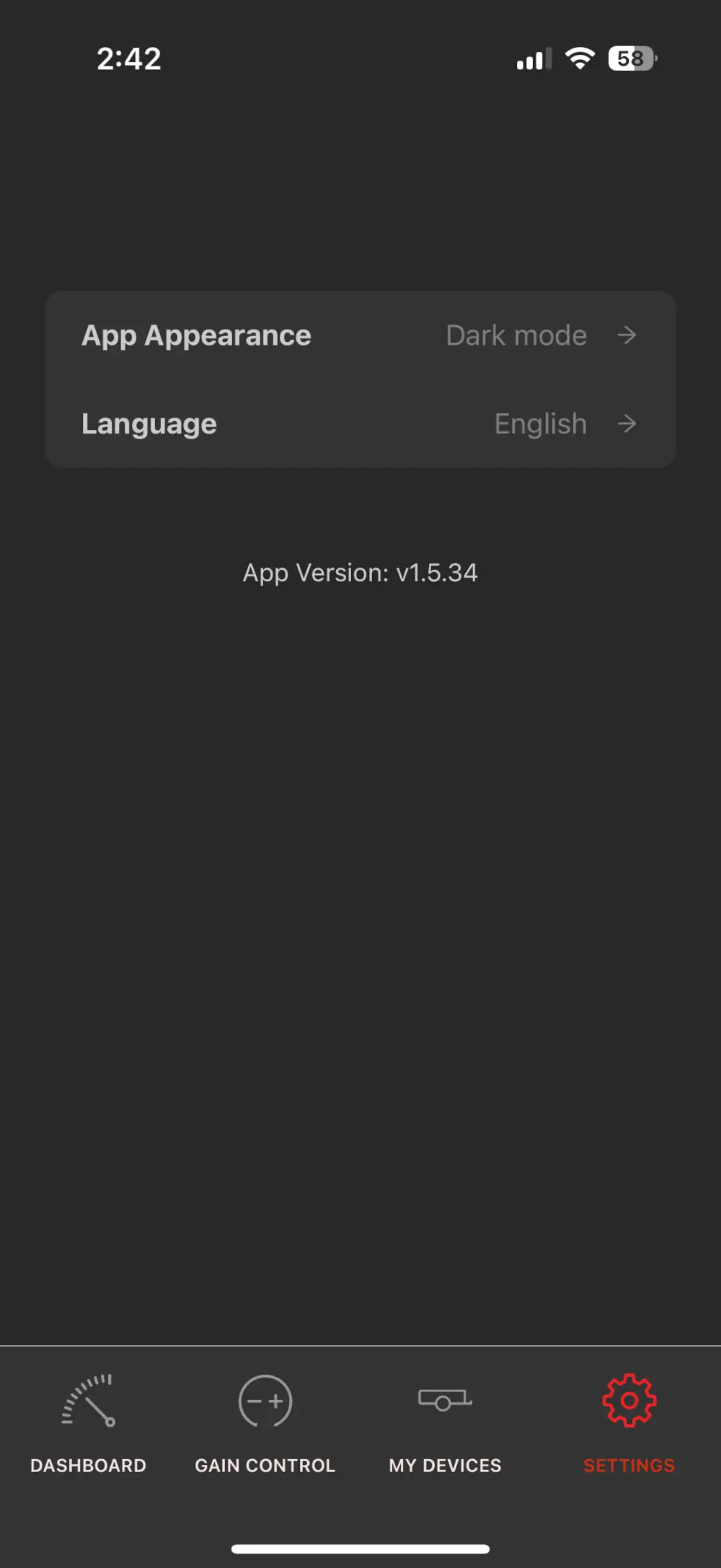Tap the Gain Control plus-minus icon
Viewport: 721px width, 1568px height.
coord(265,1401)
